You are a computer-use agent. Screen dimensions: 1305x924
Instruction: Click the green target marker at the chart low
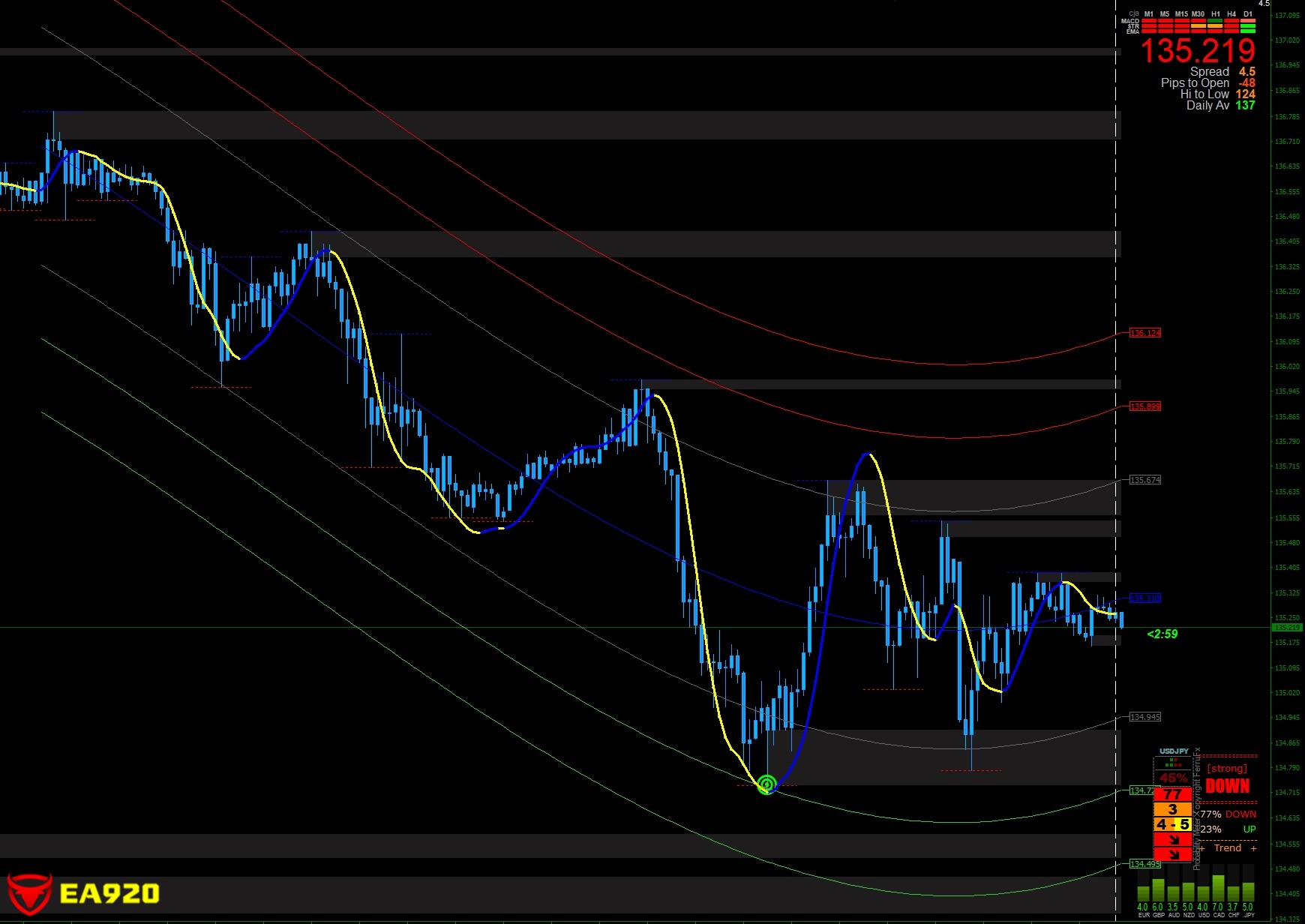766,784
